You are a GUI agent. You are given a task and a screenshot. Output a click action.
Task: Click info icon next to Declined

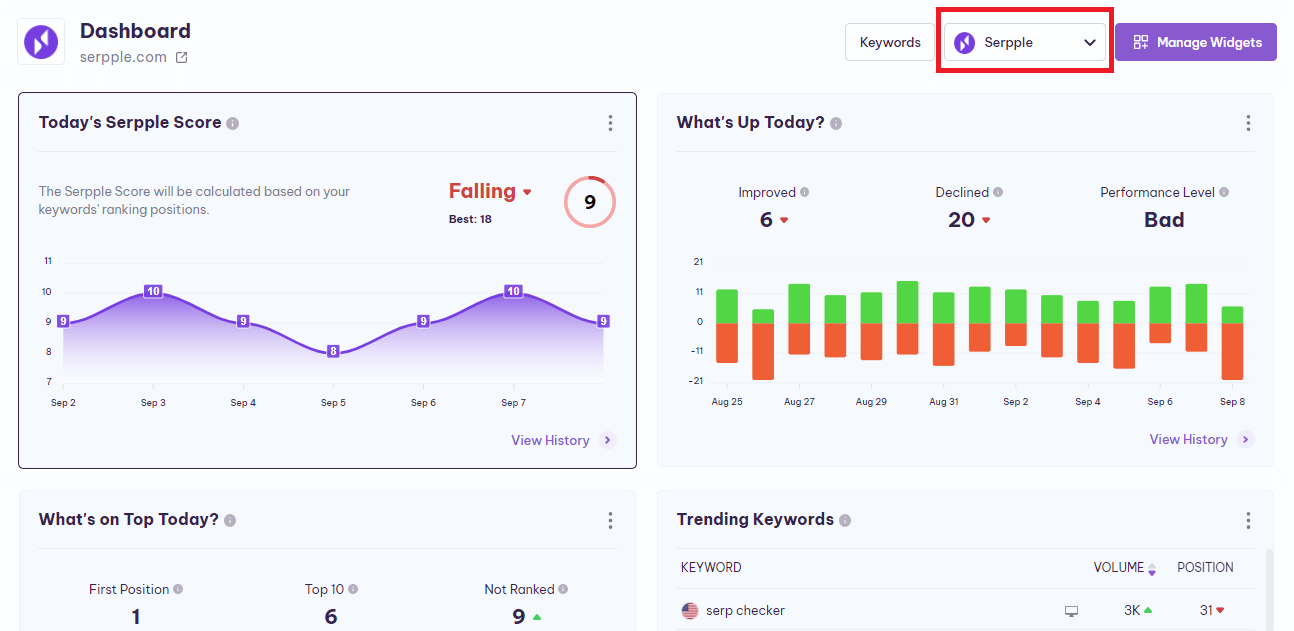tap(998, 192)
